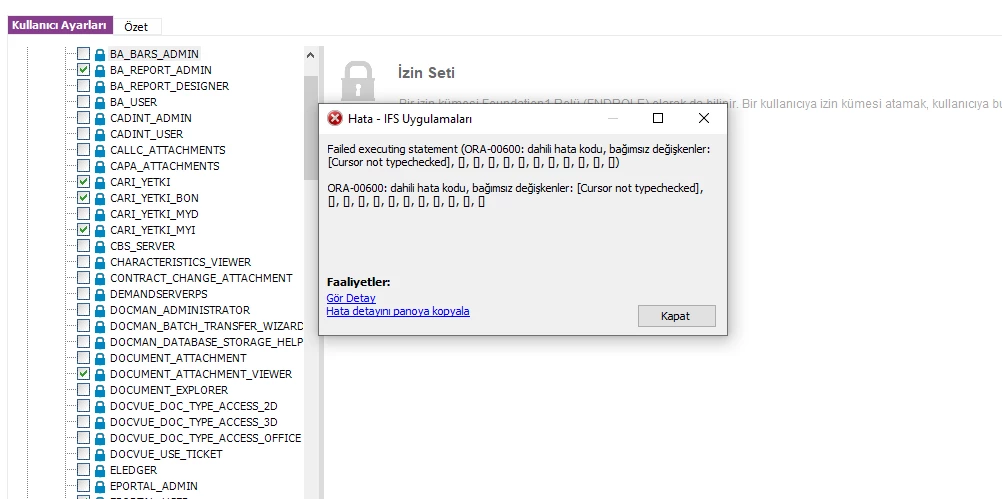This screenshot has width=1002, height=499.
Task: Enable the CARI_YETKI_MYD checkbox
Action: pyautogui.click(x=84, y=213)
